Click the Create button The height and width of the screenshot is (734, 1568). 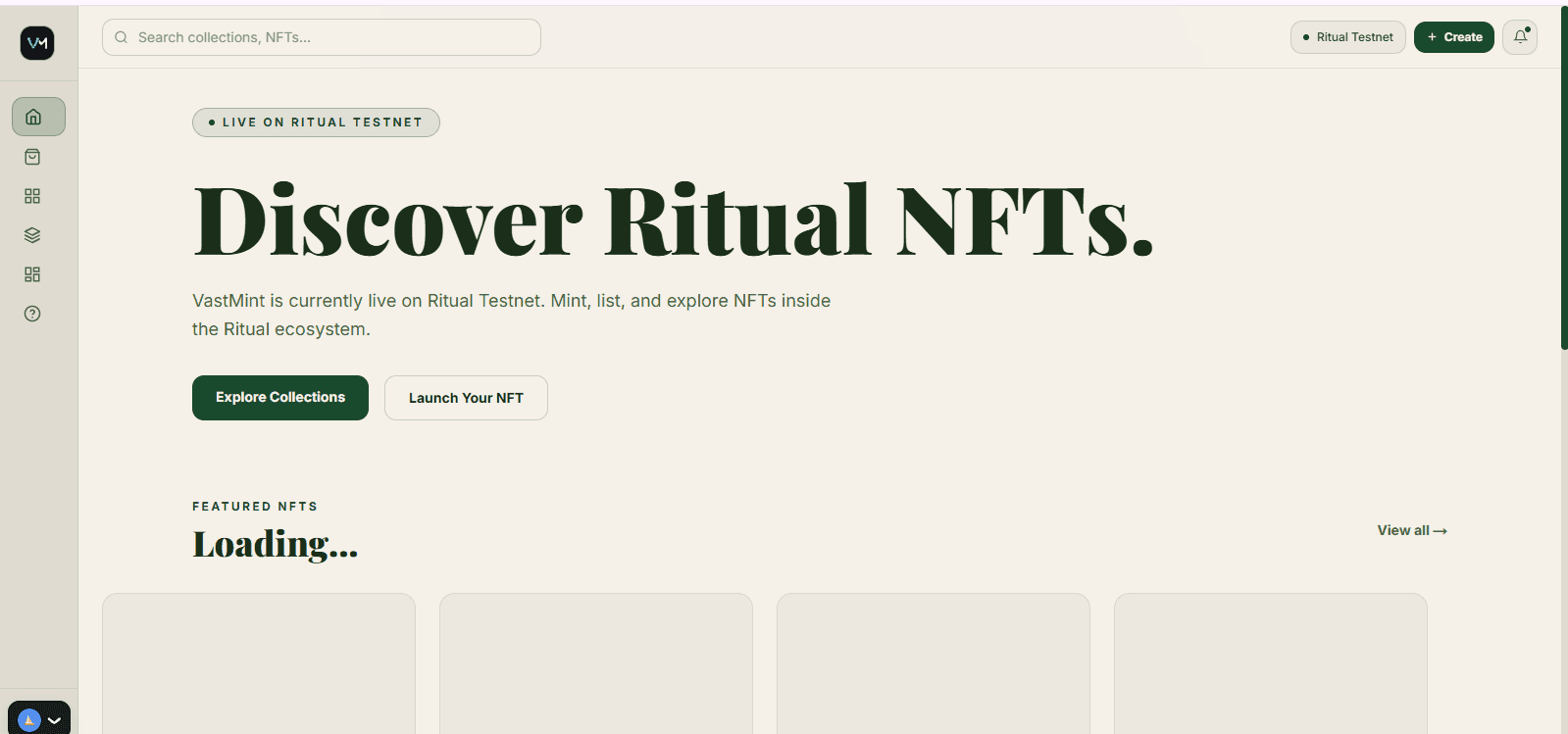click(1453, 37)
